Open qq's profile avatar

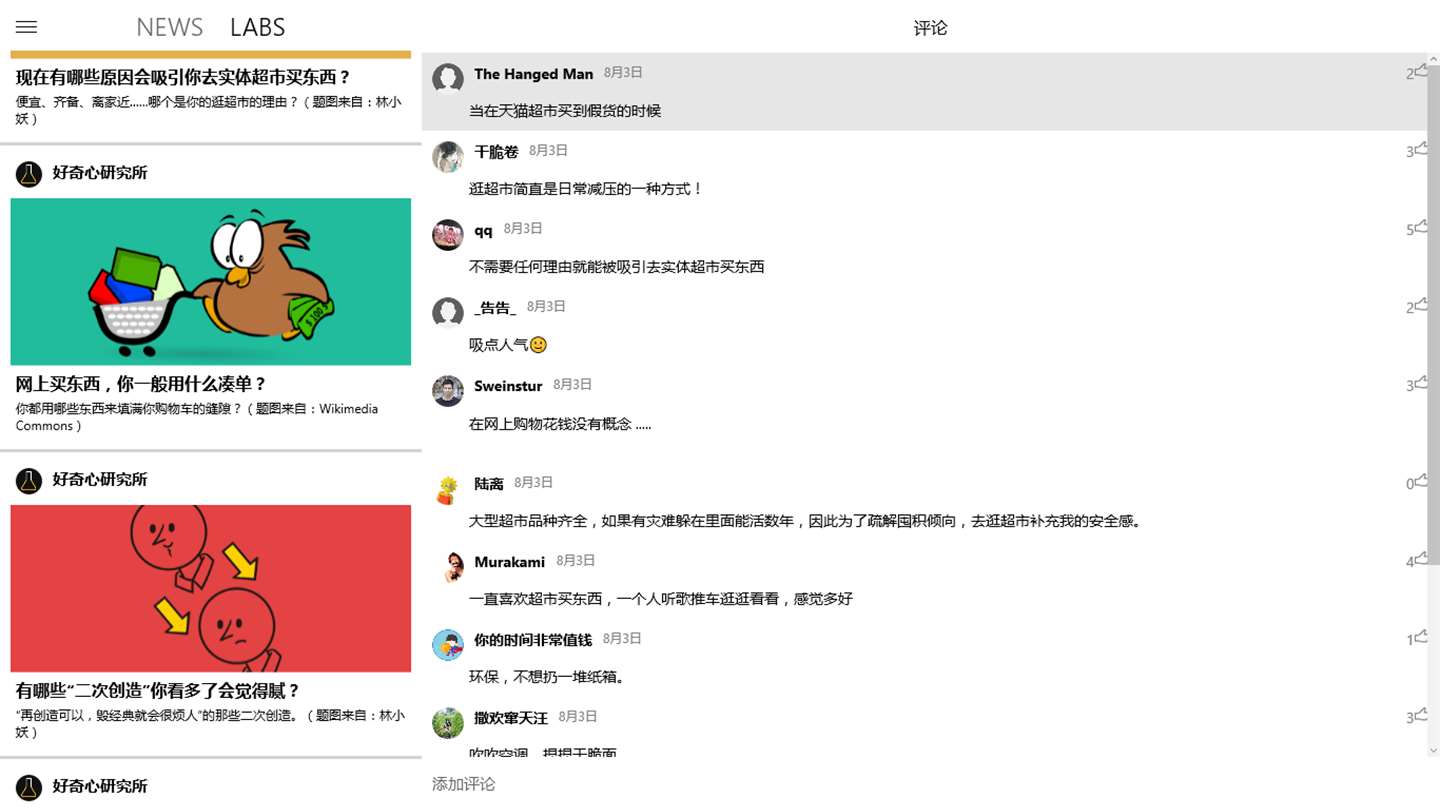point(448,235)
